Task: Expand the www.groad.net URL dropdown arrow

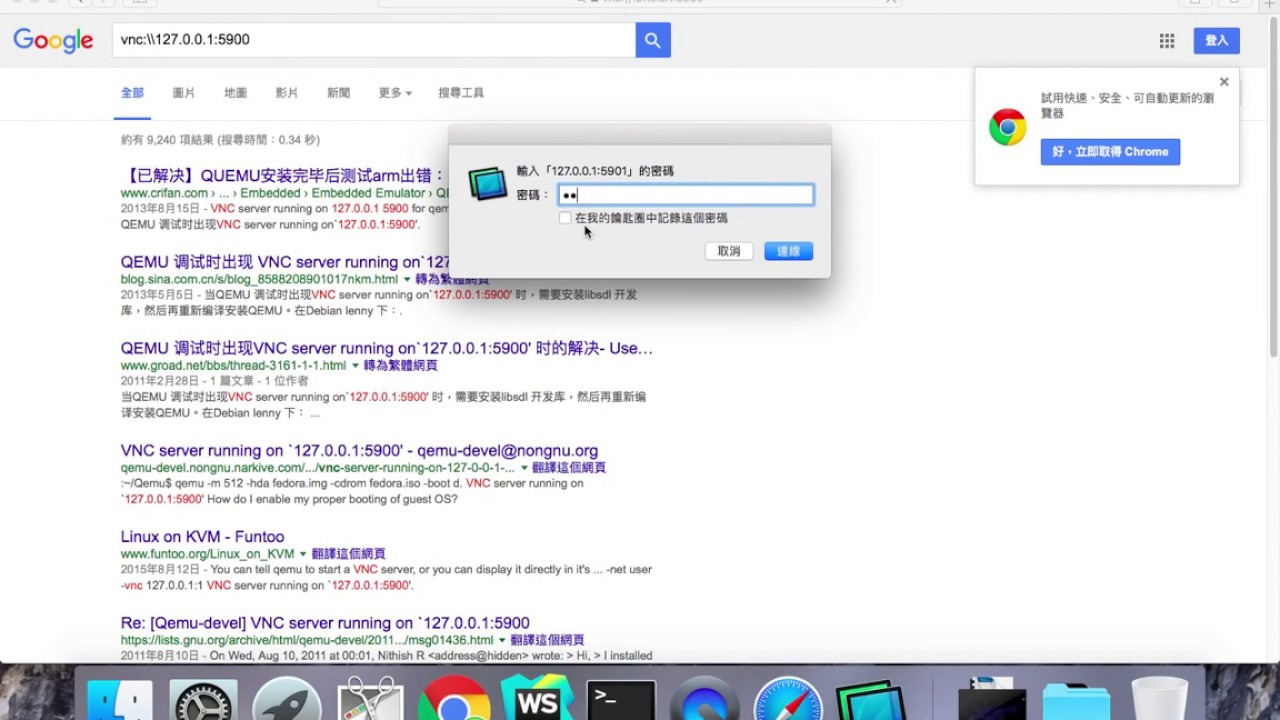Action: (x=355, y=366)
